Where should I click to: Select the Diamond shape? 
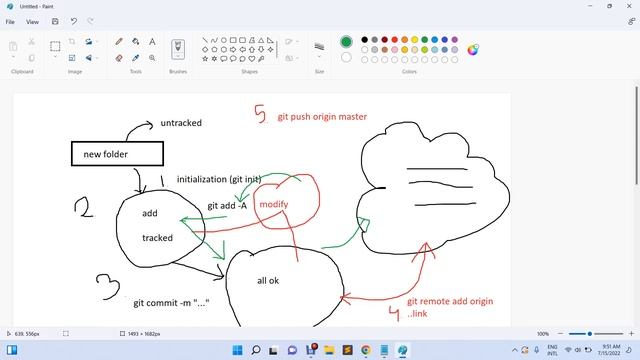(x=205, y=49)
